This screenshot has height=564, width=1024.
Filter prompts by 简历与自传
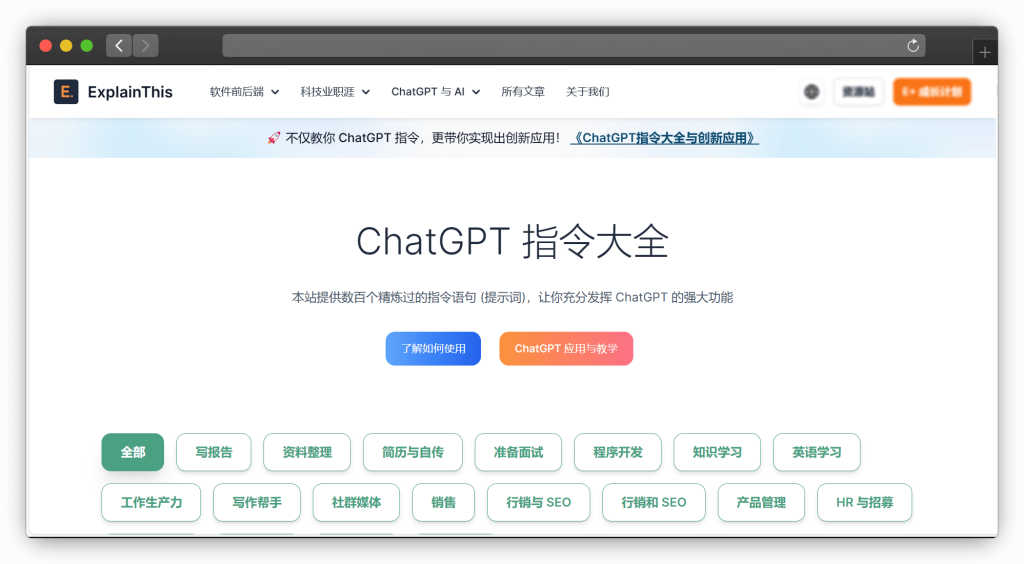tap(413, 452)
